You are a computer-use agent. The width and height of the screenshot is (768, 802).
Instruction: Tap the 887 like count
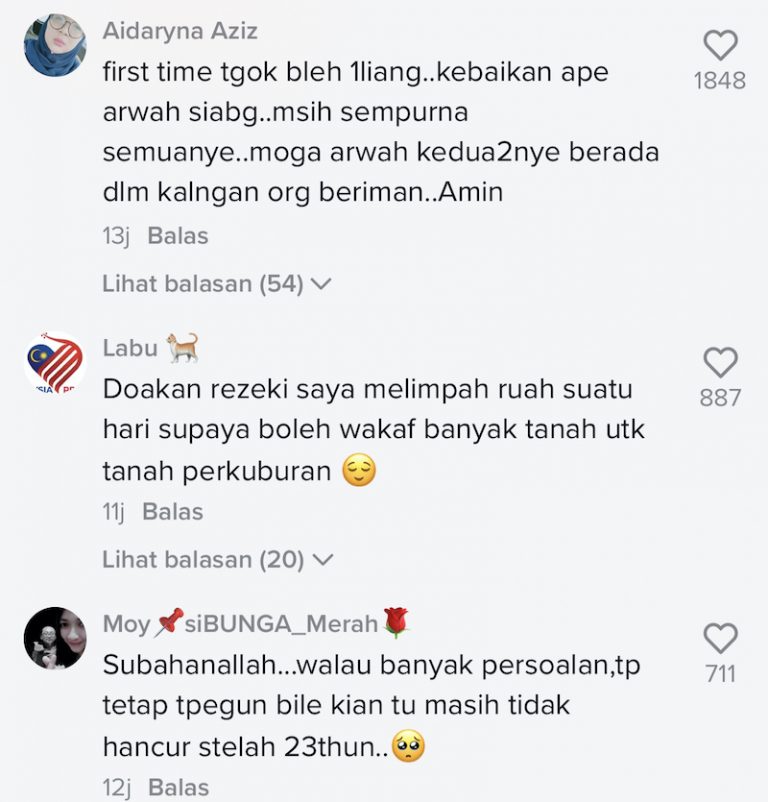tap(720, 398)
